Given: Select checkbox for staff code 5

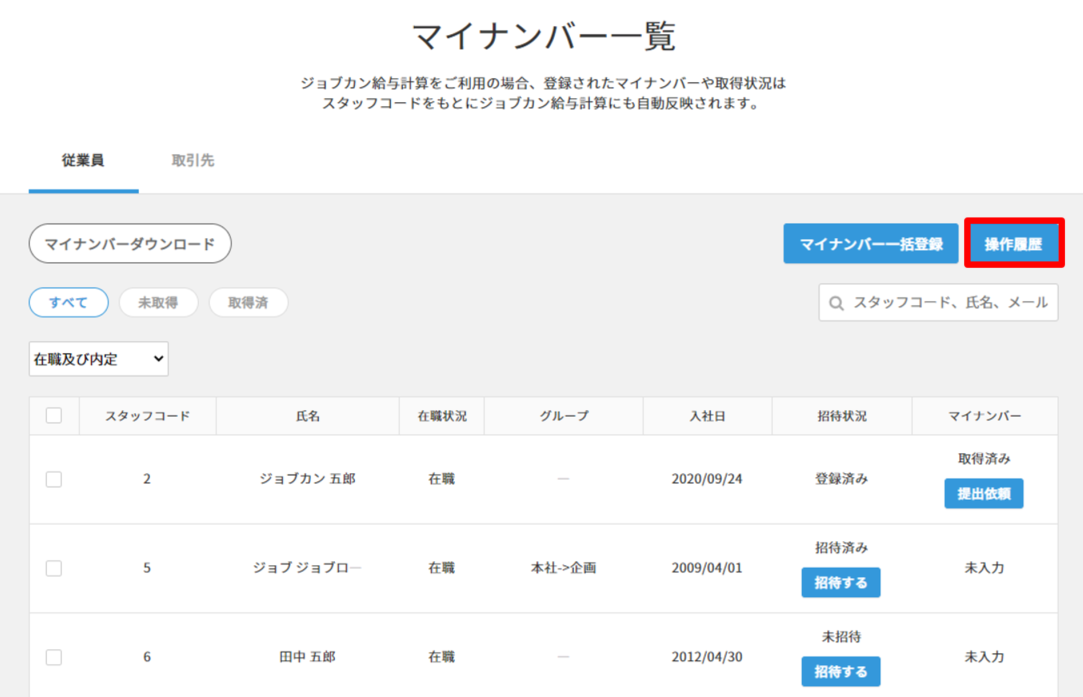Looking at the screenshot, I should 54,568.
